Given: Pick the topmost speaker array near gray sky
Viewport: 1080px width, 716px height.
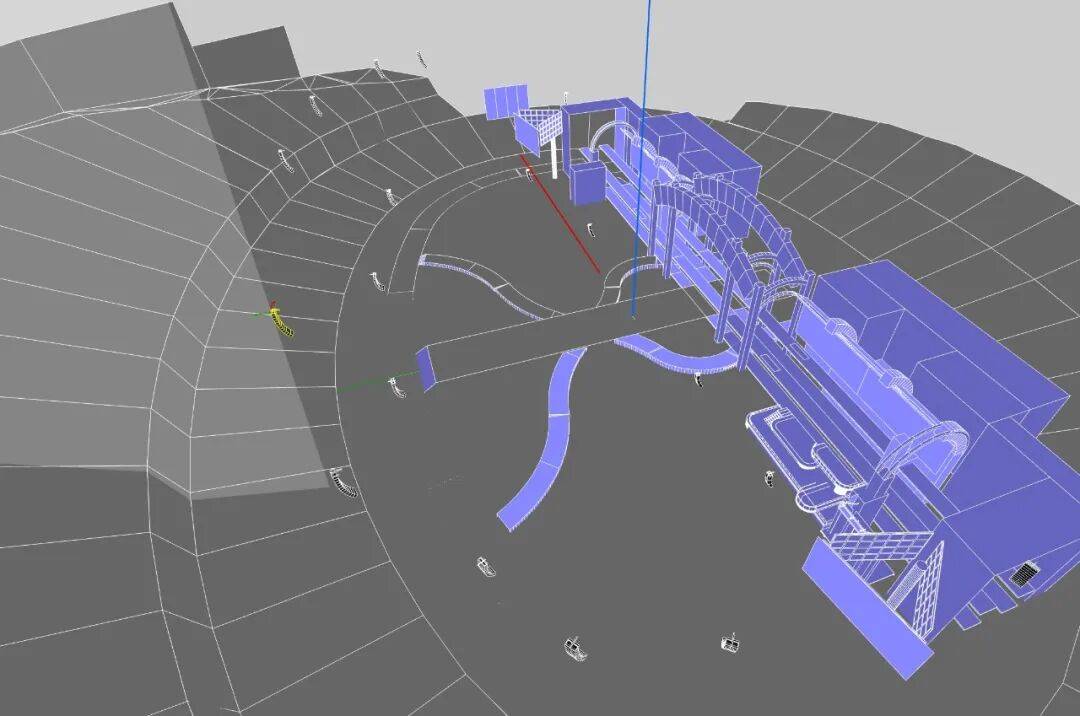Looking at the screenshot, I should pos(421,58).
